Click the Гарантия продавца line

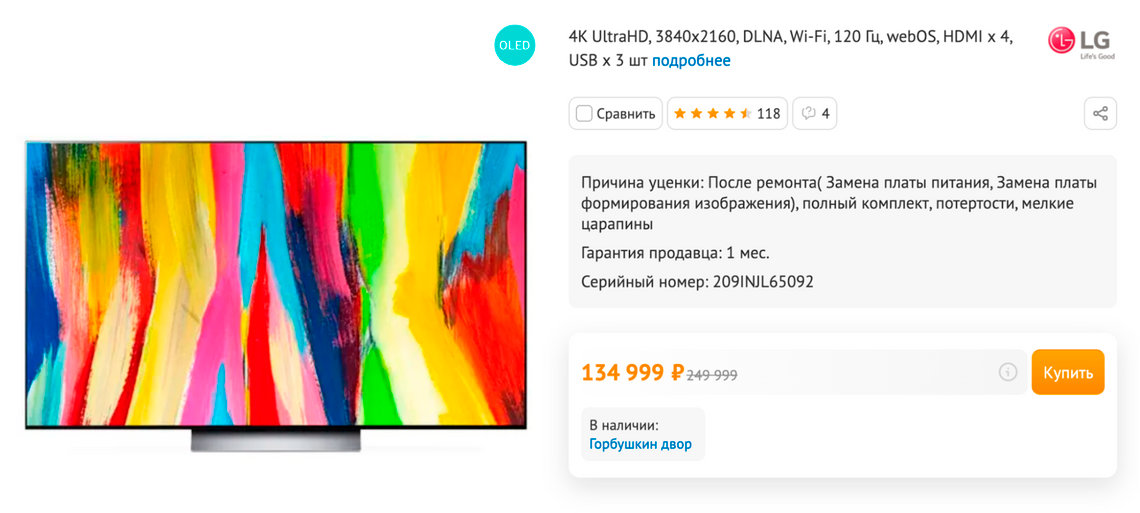pos(675,254)
